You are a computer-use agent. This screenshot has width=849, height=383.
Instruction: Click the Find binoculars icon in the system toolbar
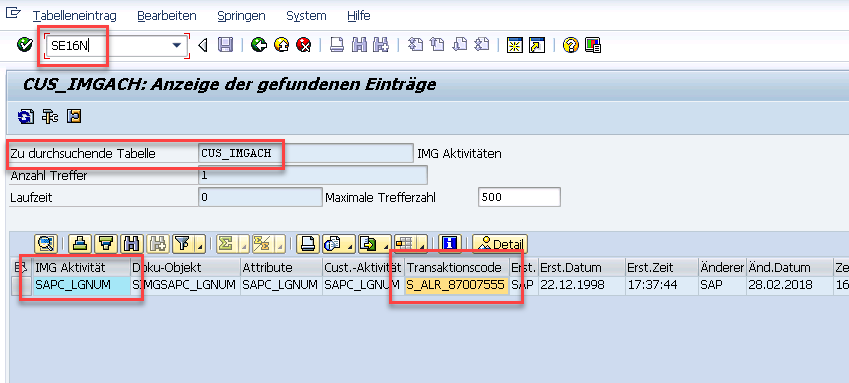coord(360,45)
